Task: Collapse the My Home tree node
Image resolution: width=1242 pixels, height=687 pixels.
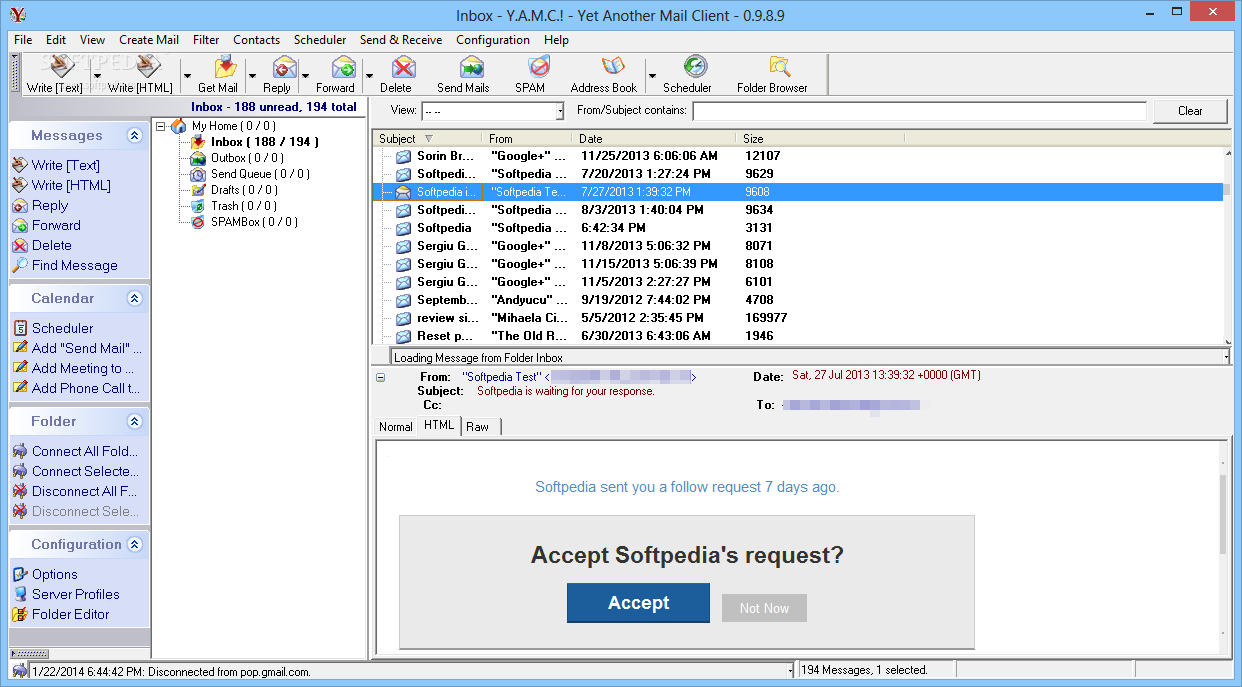Action: point(160,126)
